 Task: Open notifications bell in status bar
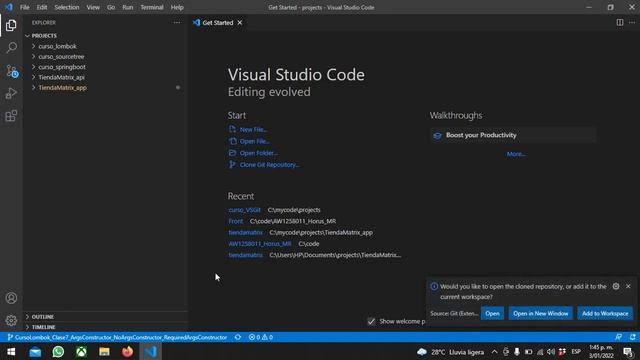[x=632, y=337]
